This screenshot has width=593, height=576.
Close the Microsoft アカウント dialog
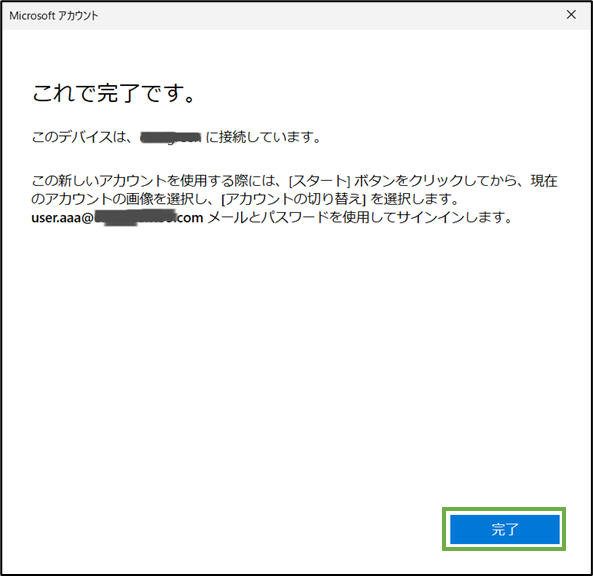tap(571, 15)
